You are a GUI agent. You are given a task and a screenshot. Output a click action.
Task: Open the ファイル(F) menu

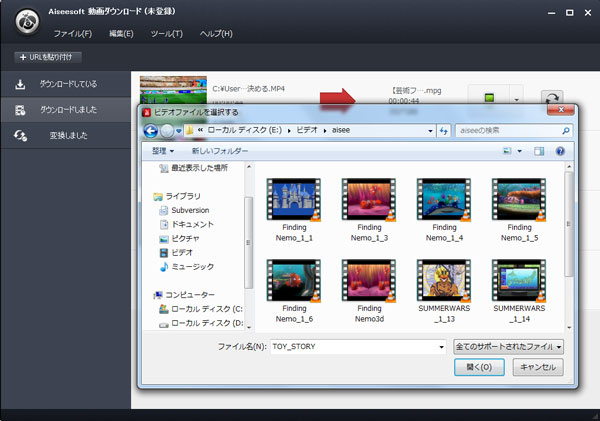click(x=69, y=34)
